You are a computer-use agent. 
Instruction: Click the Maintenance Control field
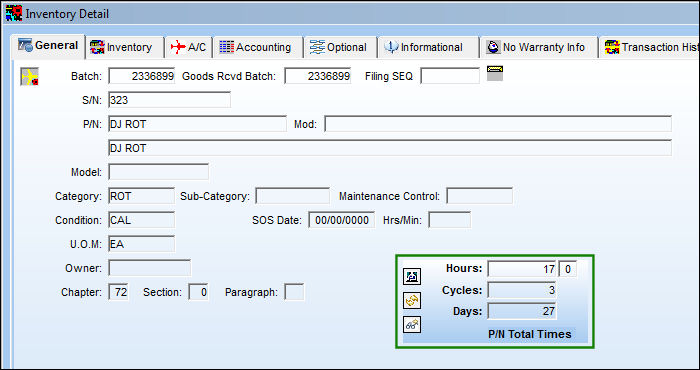click(x=479, y=196)
